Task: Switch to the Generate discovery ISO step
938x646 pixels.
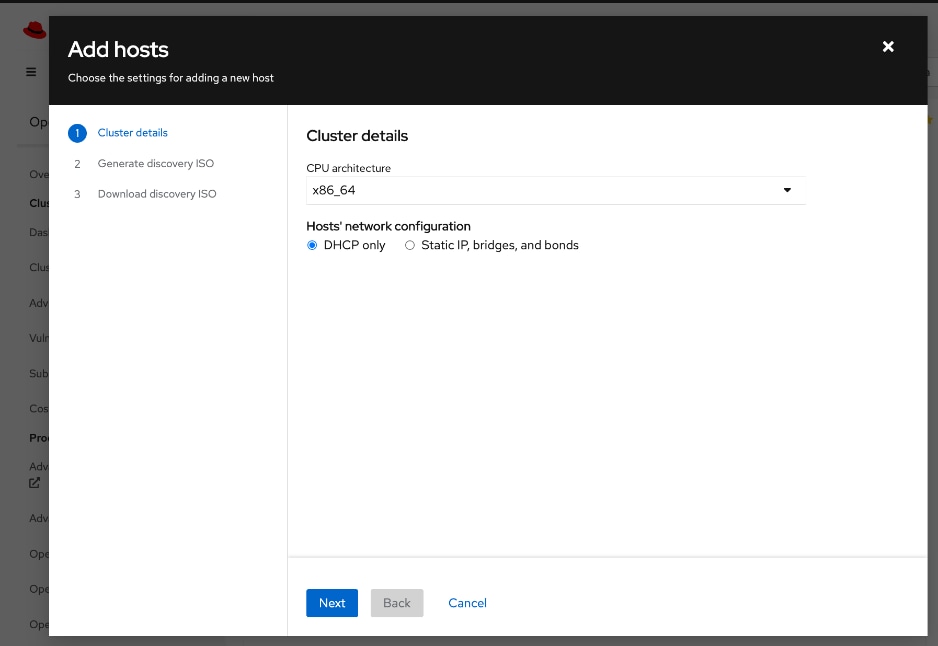Action: 154,163
